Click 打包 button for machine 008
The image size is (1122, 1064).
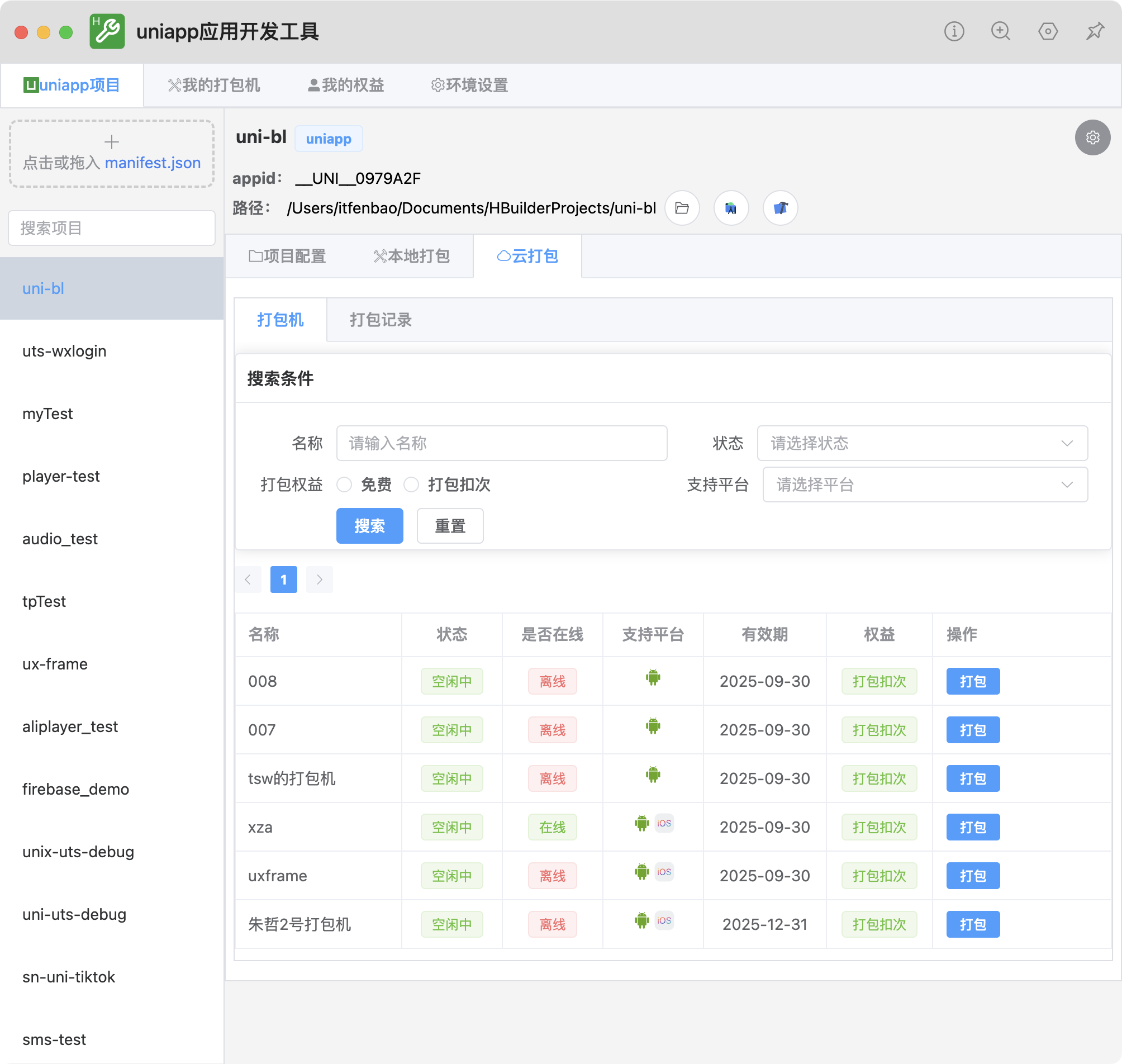pyautogui.click(x=973, y=681)
